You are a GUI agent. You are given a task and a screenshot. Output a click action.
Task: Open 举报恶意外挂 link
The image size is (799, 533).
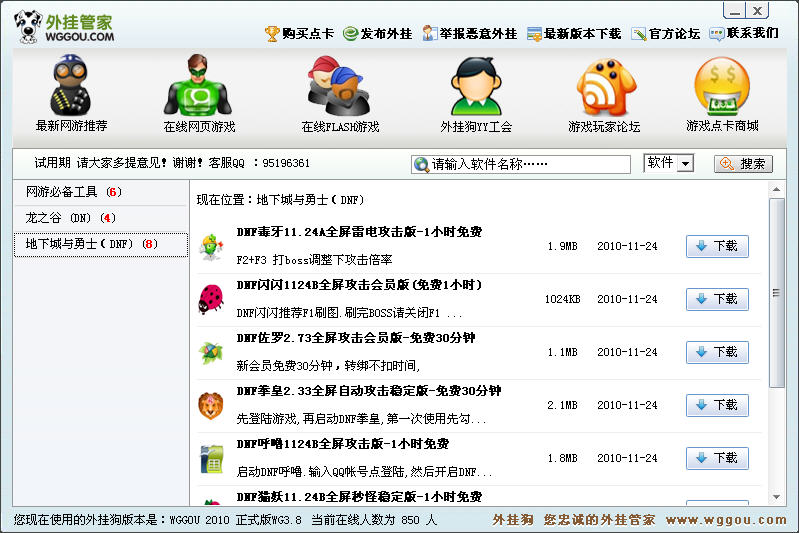(478, 34)
